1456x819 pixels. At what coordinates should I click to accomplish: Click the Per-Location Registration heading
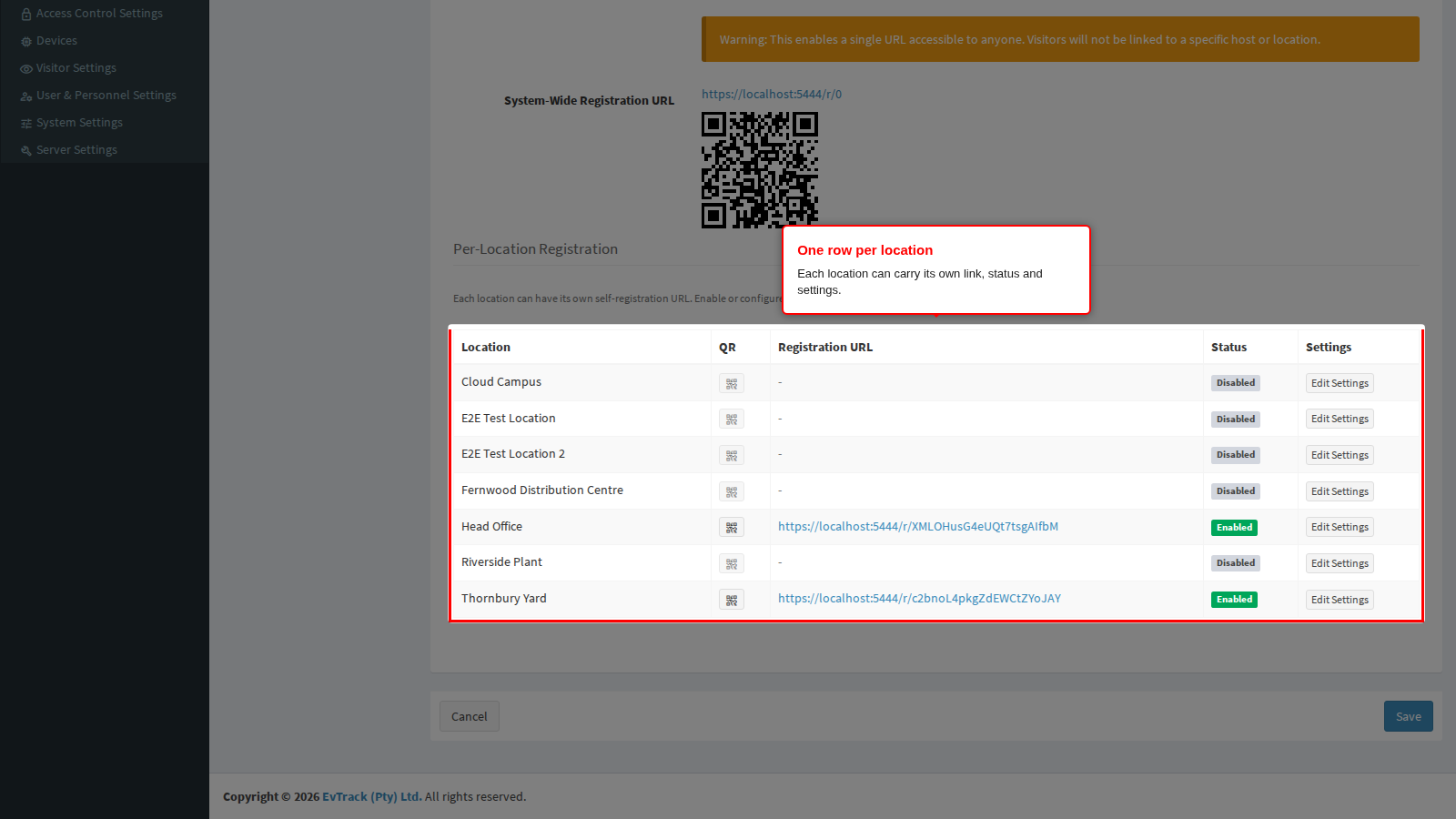535,249
